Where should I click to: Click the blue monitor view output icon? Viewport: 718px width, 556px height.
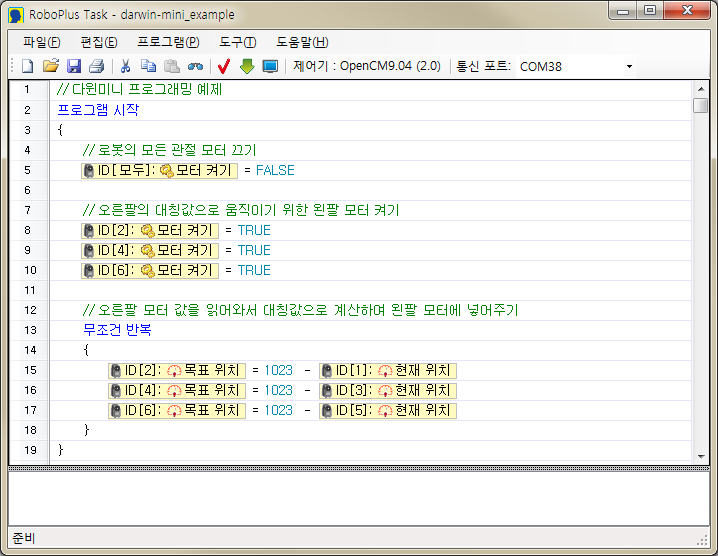pyautogui.click(x=270, y=66)
